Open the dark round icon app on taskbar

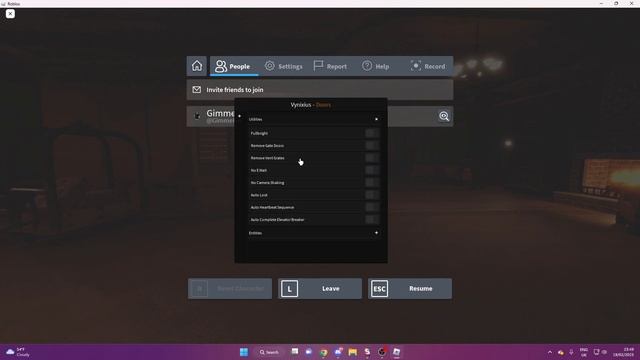(x=382, y=352)
